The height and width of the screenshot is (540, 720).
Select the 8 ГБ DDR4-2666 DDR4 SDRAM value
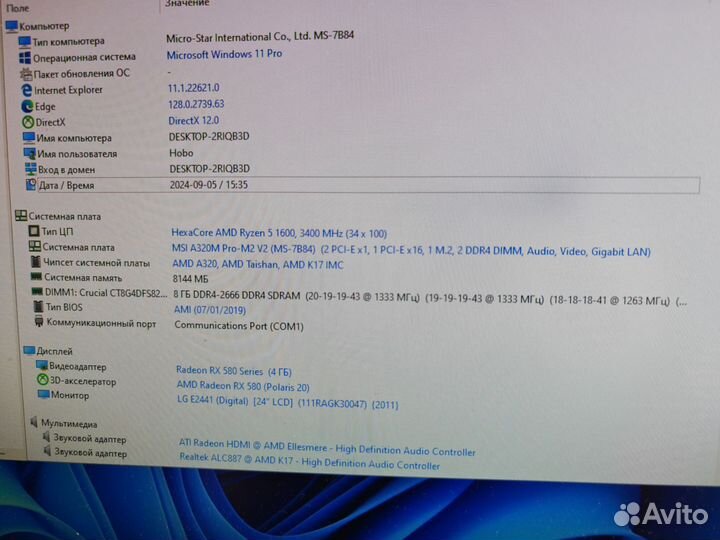coord(236,295)
